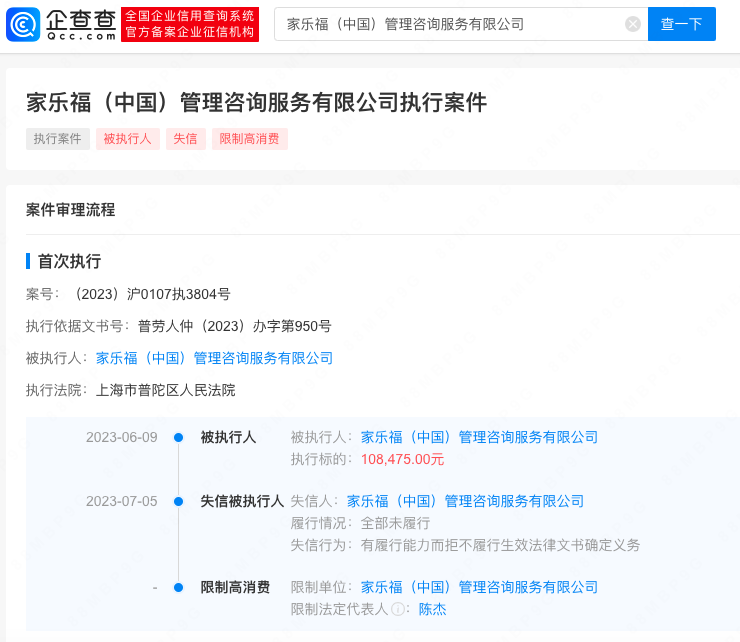Screen dimensions: 740x642
Task: Select the case number (2023)沪0107执3804号
Action: click(x=151, y=294)
